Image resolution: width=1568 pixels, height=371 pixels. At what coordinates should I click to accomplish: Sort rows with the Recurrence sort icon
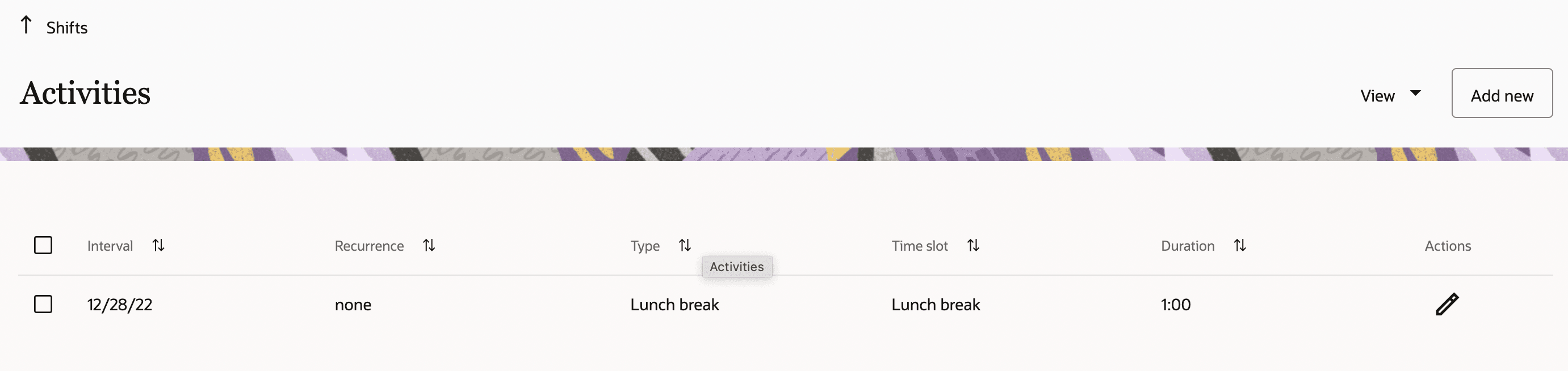coord(429,246)
